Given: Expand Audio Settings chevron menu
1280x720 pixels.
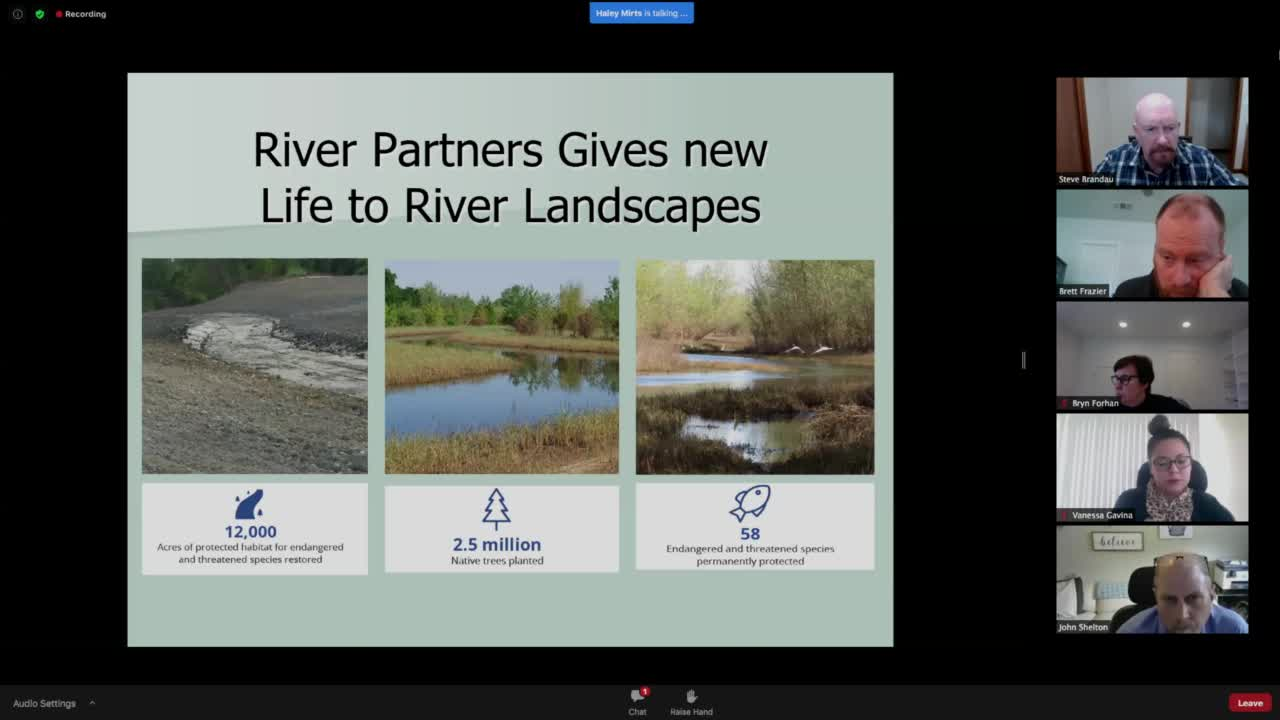Looking at the screenshot, I should [x=92, y=703].
